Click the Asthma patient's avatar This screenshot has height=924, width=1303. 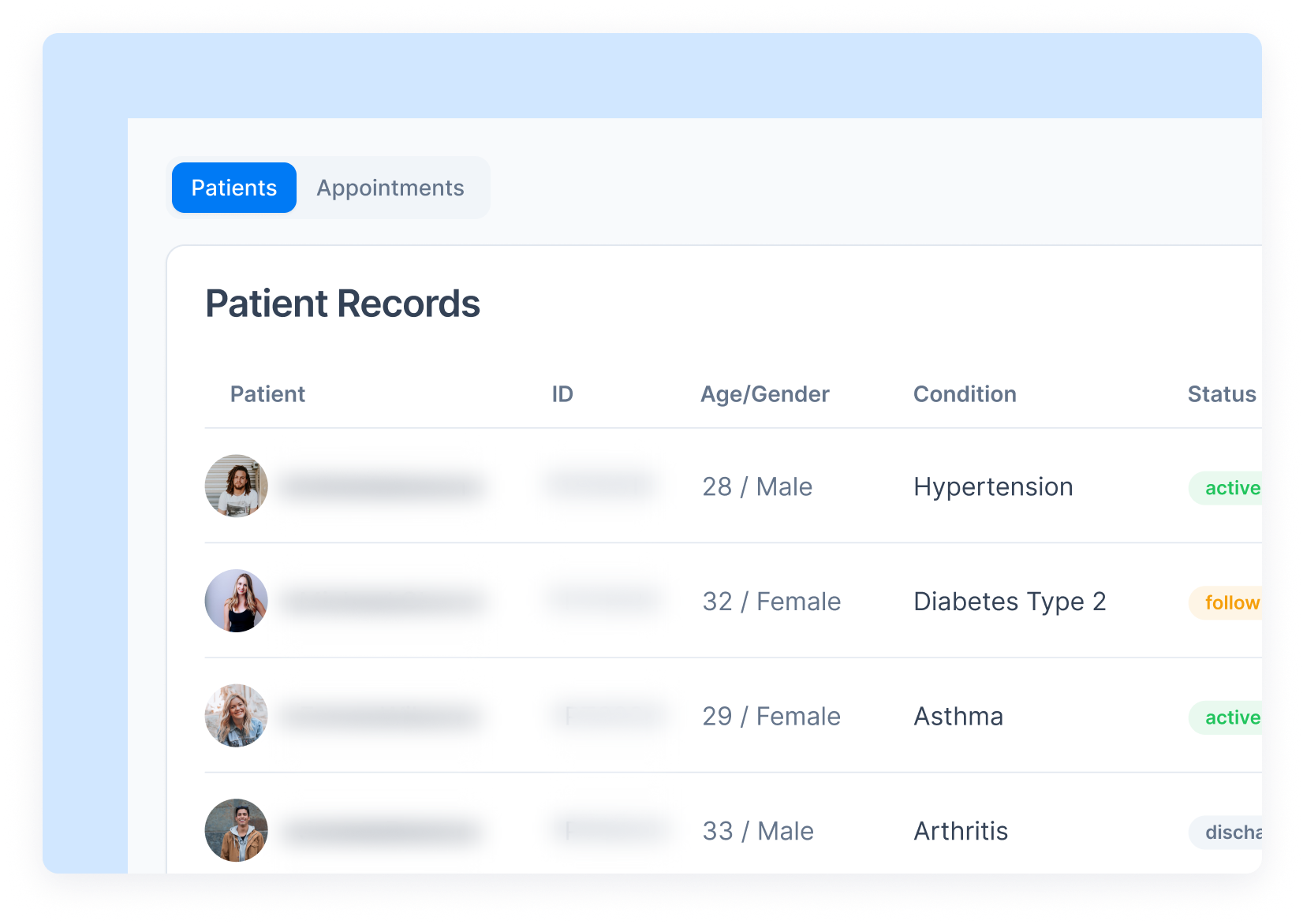236,716
